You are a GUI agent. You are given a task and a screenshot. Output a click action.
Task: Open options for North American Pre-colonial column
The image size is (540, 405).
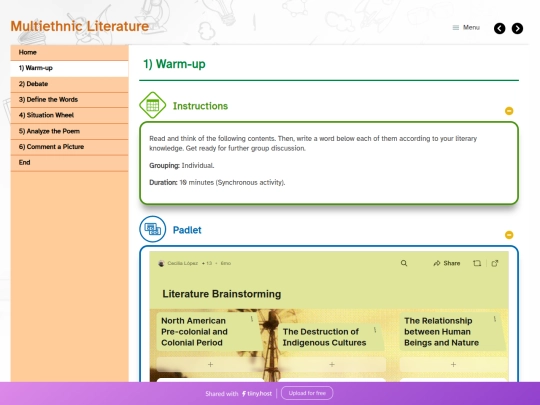point(252,319)
